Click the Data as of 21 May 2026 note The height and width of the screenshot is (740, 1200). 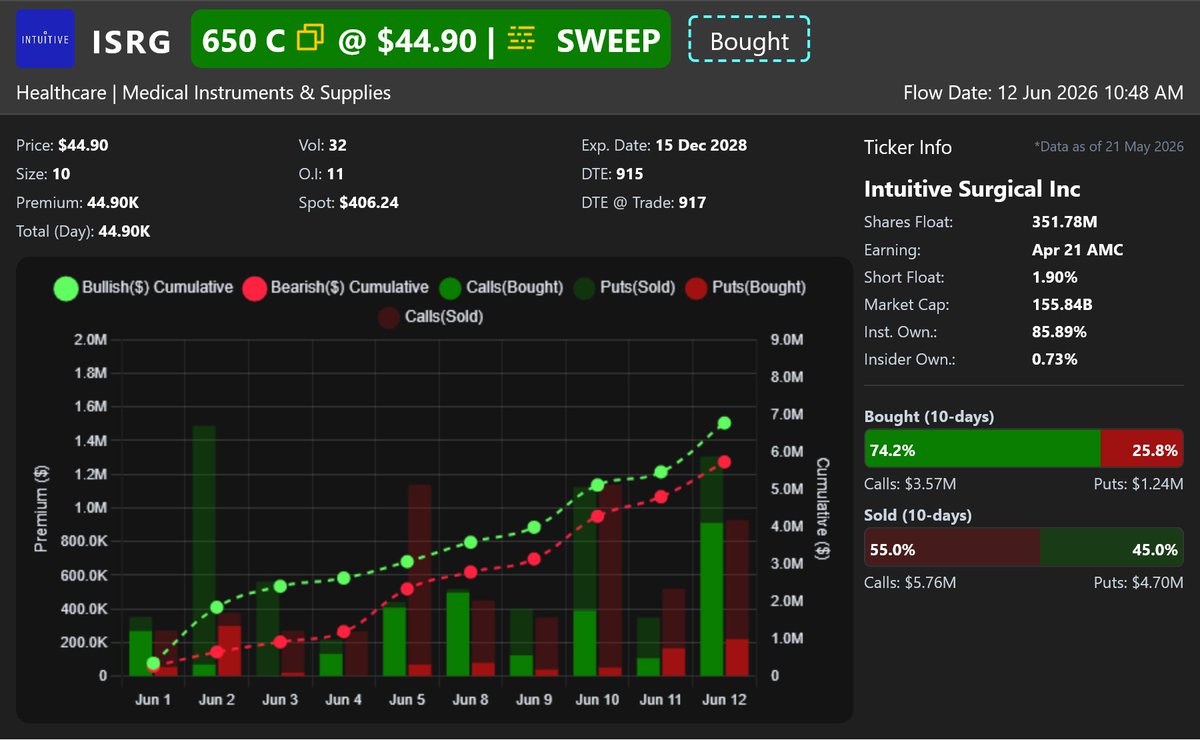pos(1109,147)
